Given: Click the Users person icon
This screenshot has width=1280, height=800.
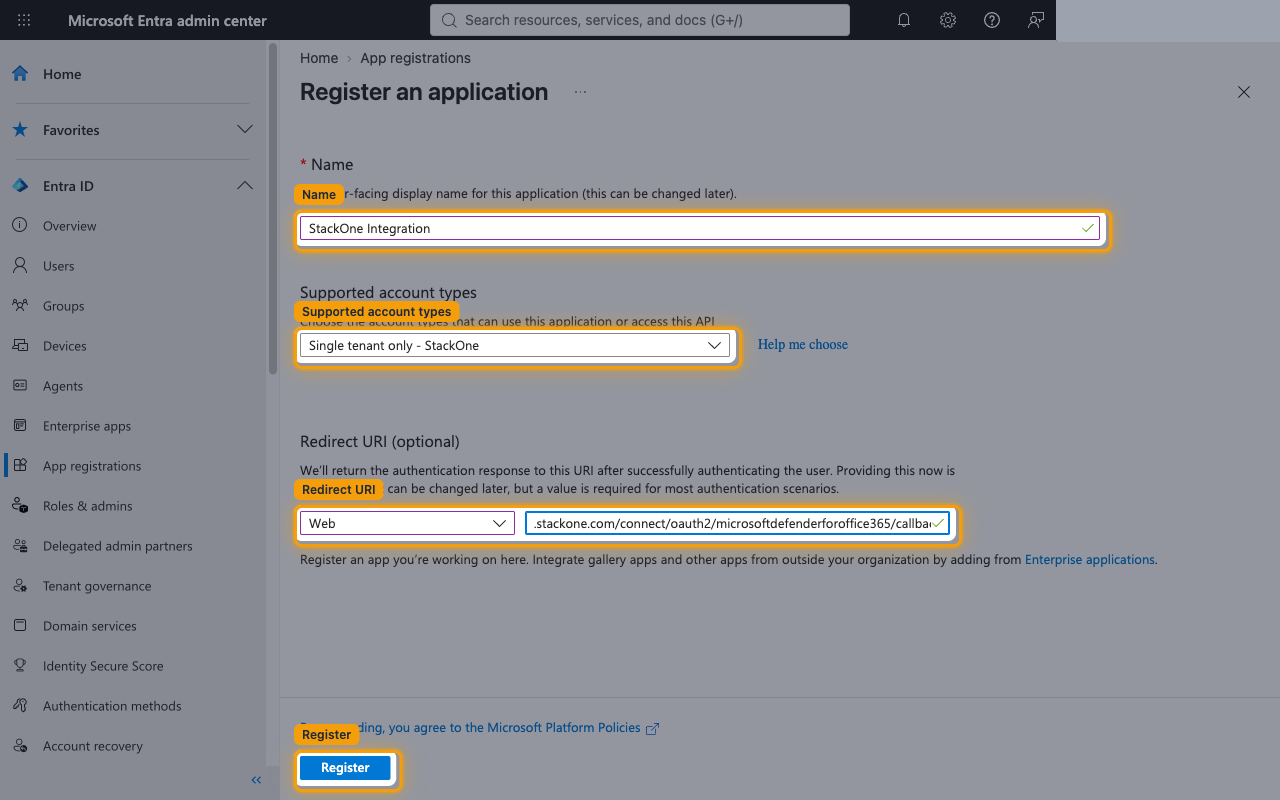Looking at the screenshot, I should pyautogui.click(x=20, y=266).
